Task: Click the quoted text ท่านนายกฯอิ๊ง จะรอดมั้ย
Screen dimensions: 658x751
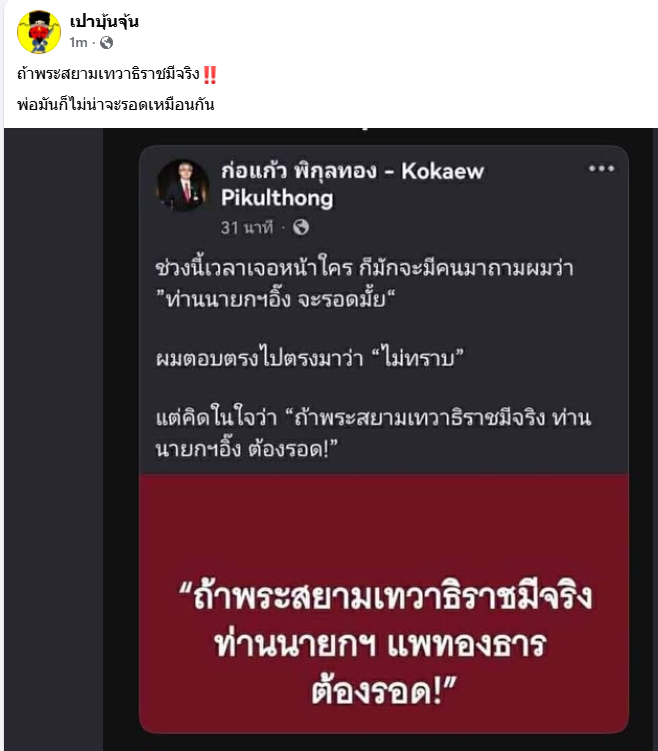Action: [275, 300]
